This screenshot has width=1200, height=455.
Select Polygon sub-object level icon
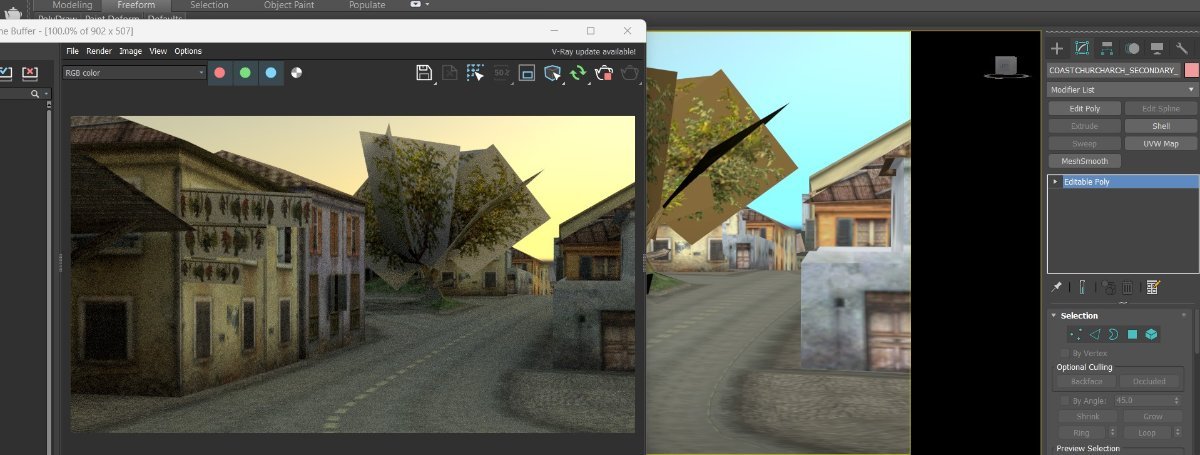[x=1133, y=334]
